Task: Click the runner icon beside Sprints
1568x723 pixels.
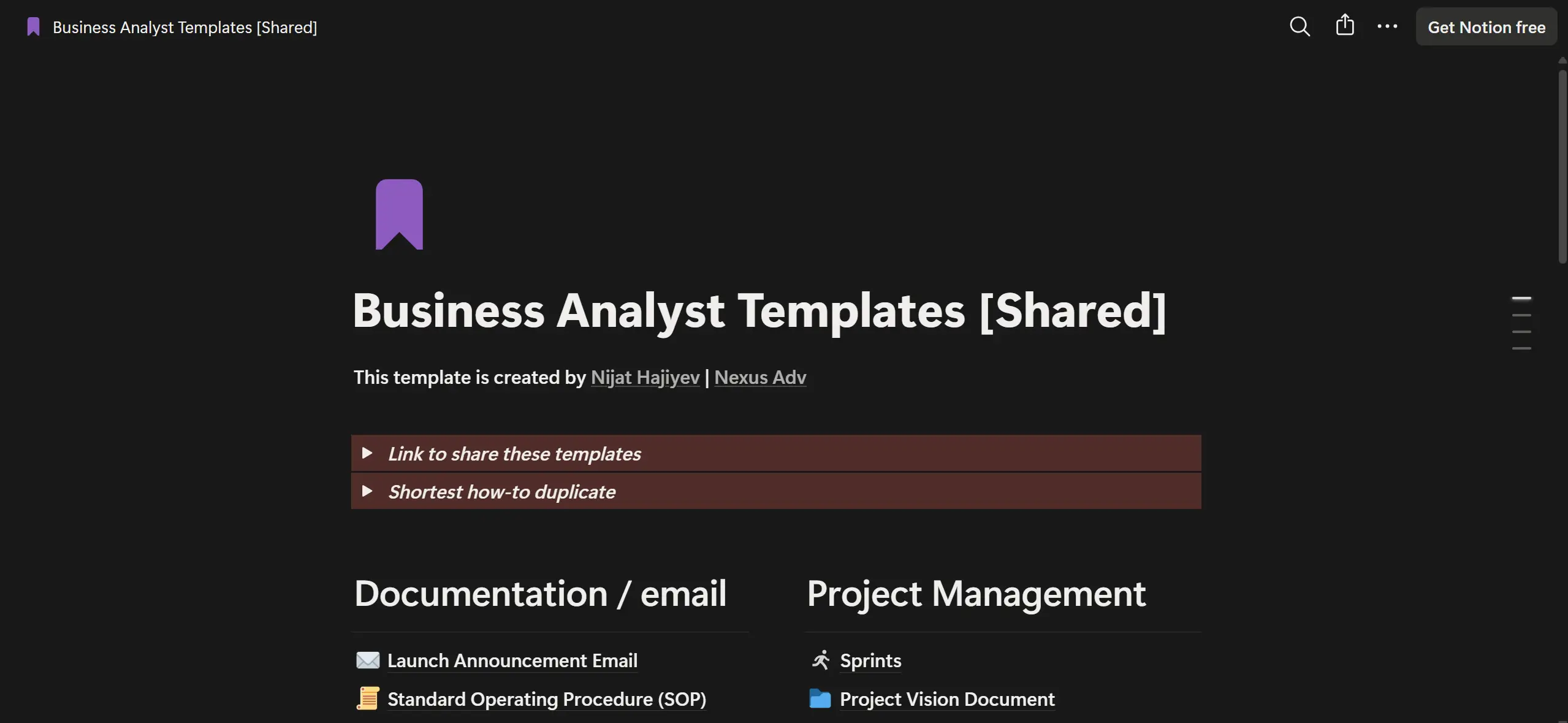Action: (820, 660)
